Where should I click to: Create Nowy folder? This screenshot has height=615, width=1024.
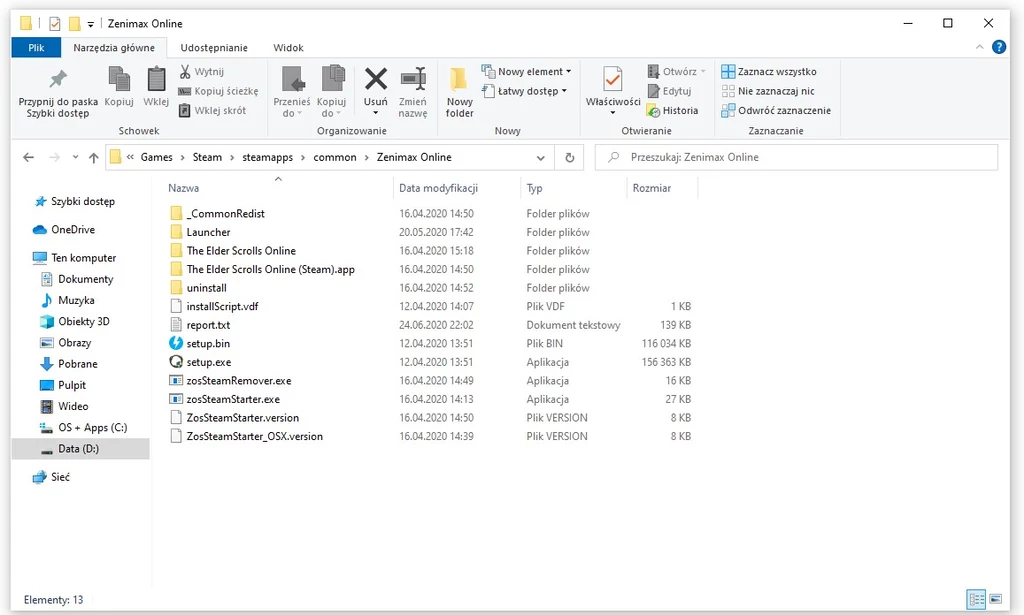pos(460,93)
